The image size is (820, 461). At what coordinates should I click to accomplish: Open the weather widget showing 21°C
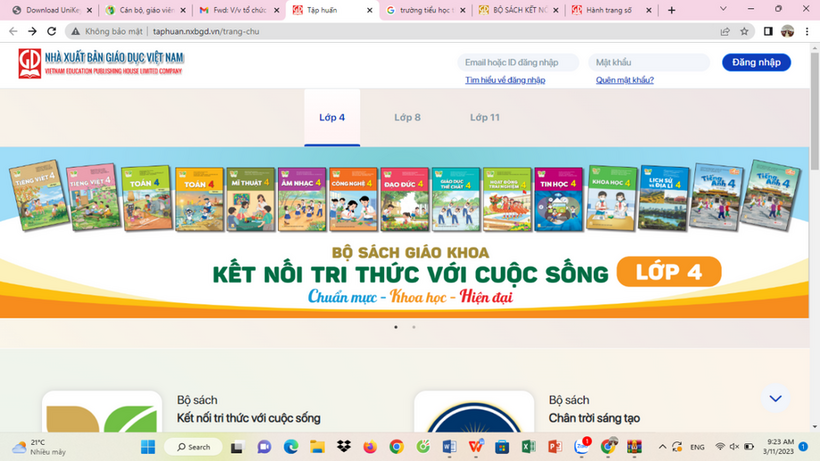tap(39, 447)
